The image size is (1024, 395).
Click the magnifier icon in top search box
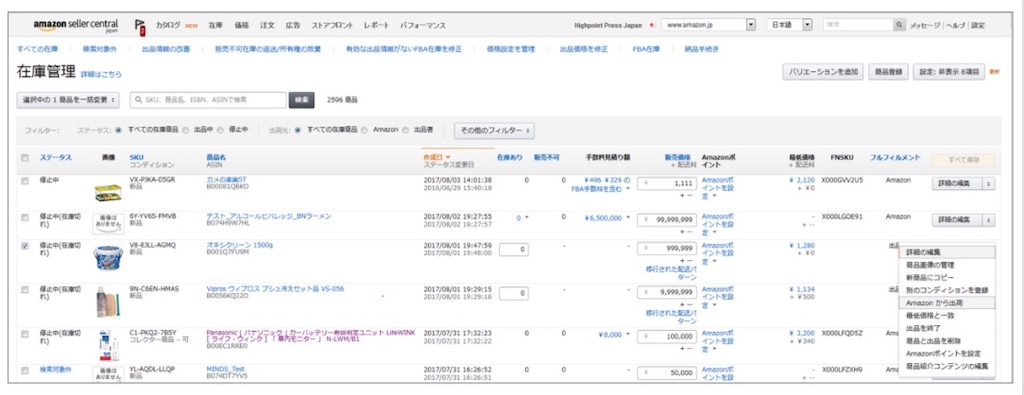pyautogui.click(x=900, y=25)
